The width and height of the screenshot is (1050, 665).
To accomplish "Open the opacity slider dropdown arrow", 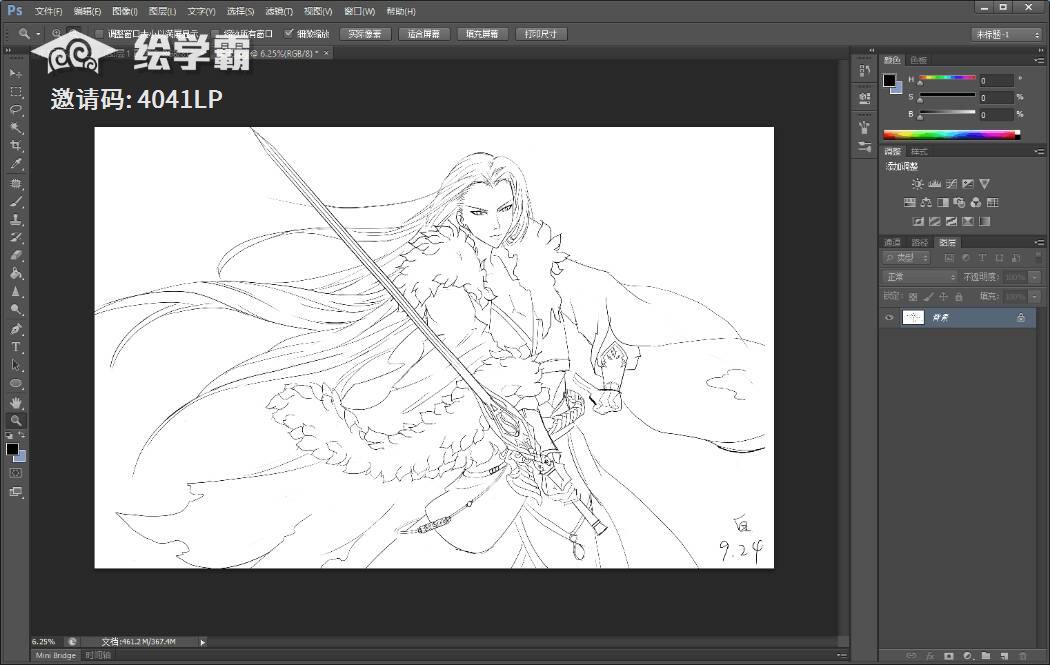I will tap(1035, 277).
